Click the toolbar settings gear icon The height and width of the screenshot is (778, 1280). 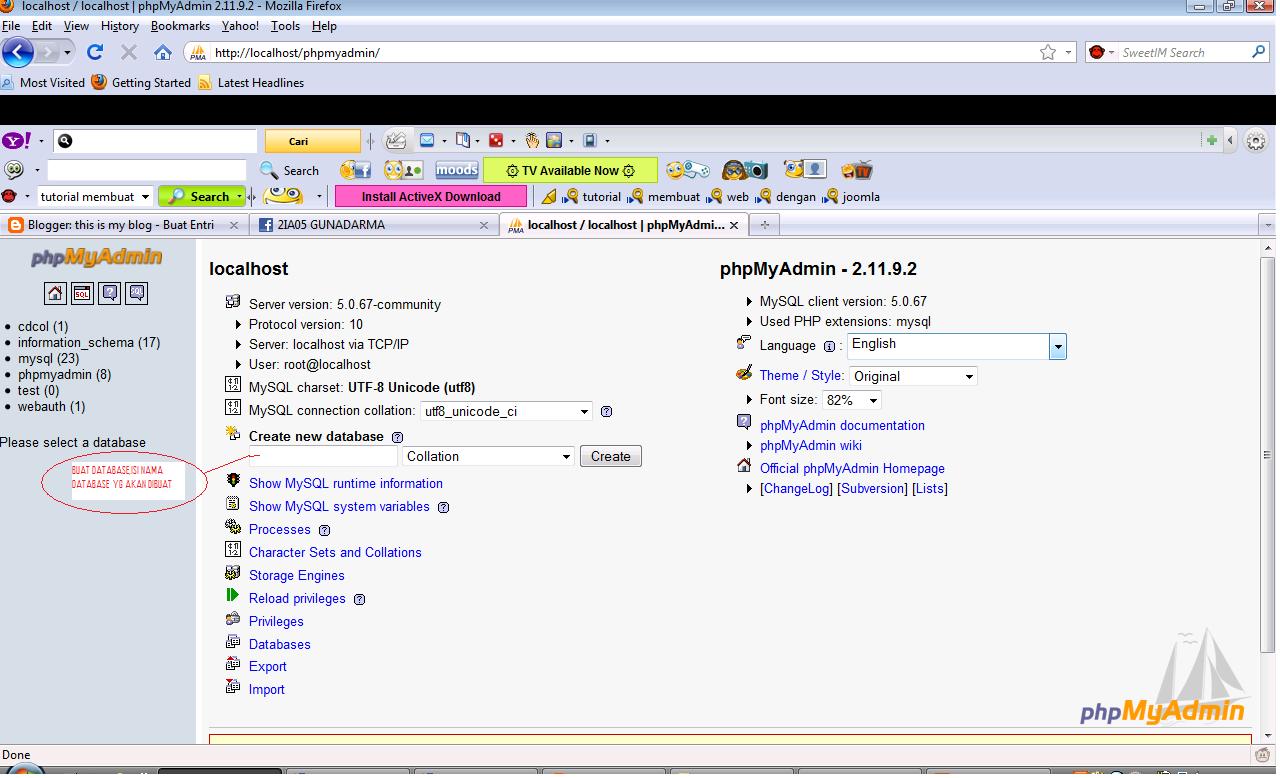(1256, 141)
